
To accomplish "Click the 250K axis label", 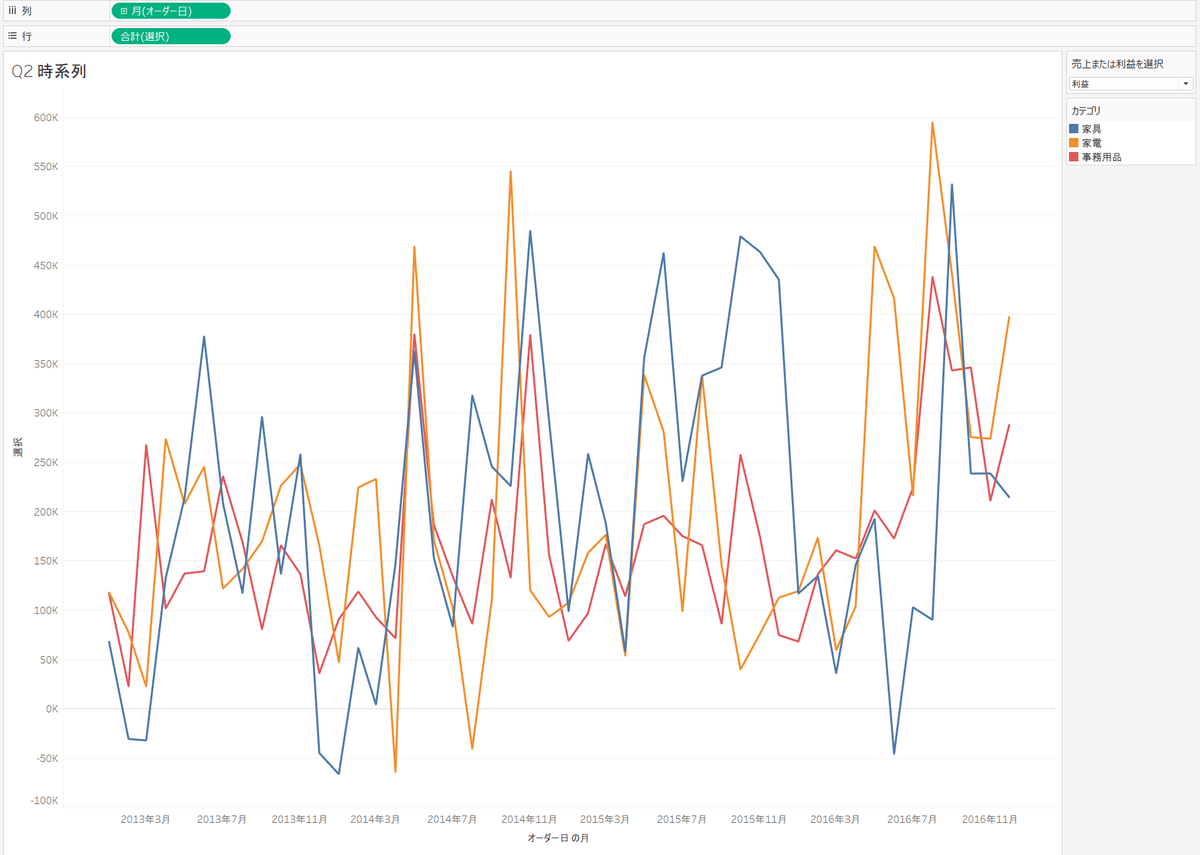I will pos(47,463).
